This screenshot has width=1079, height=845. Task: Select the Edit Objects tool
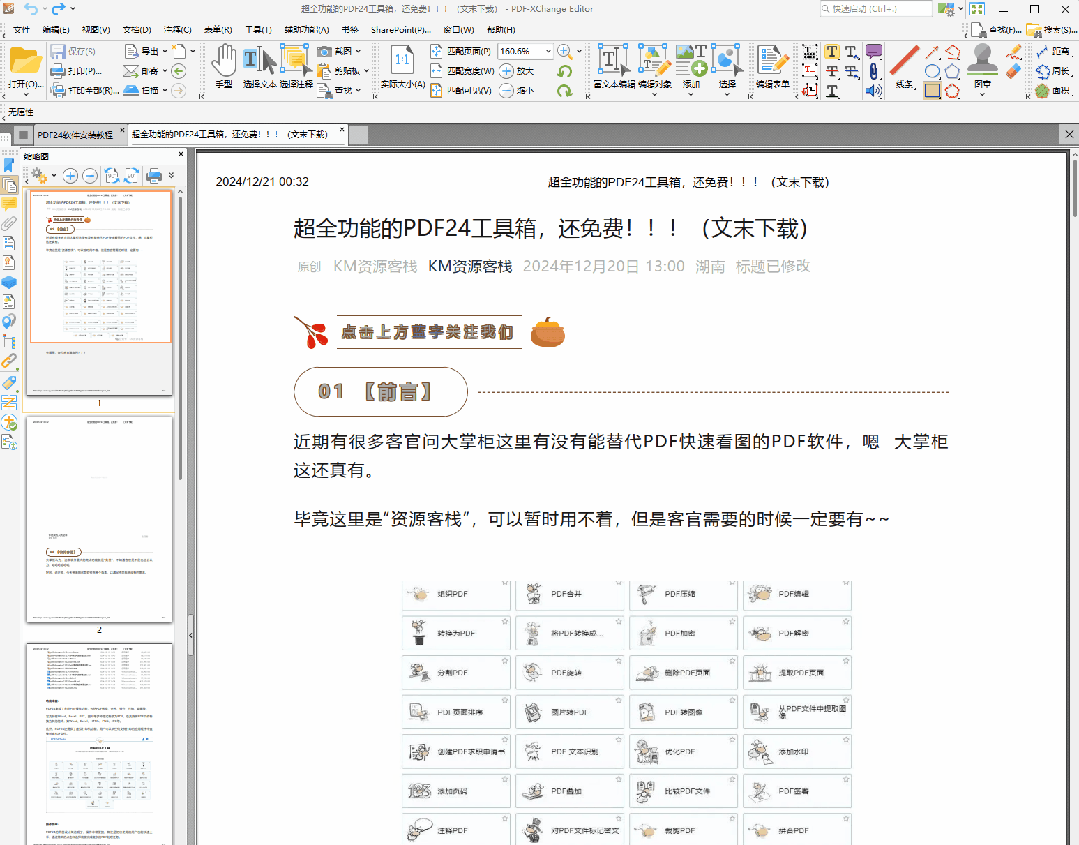(x=654, y=67)
